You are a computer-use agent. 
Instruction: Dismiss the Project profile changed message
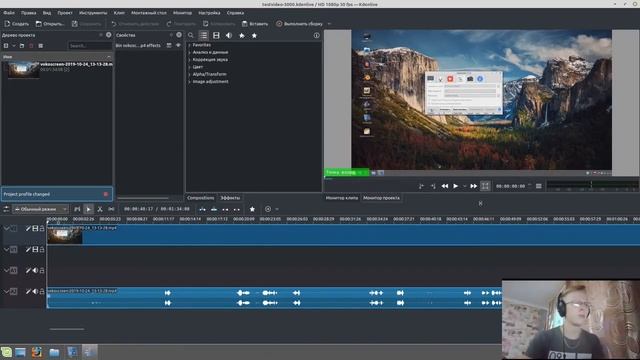106,194
